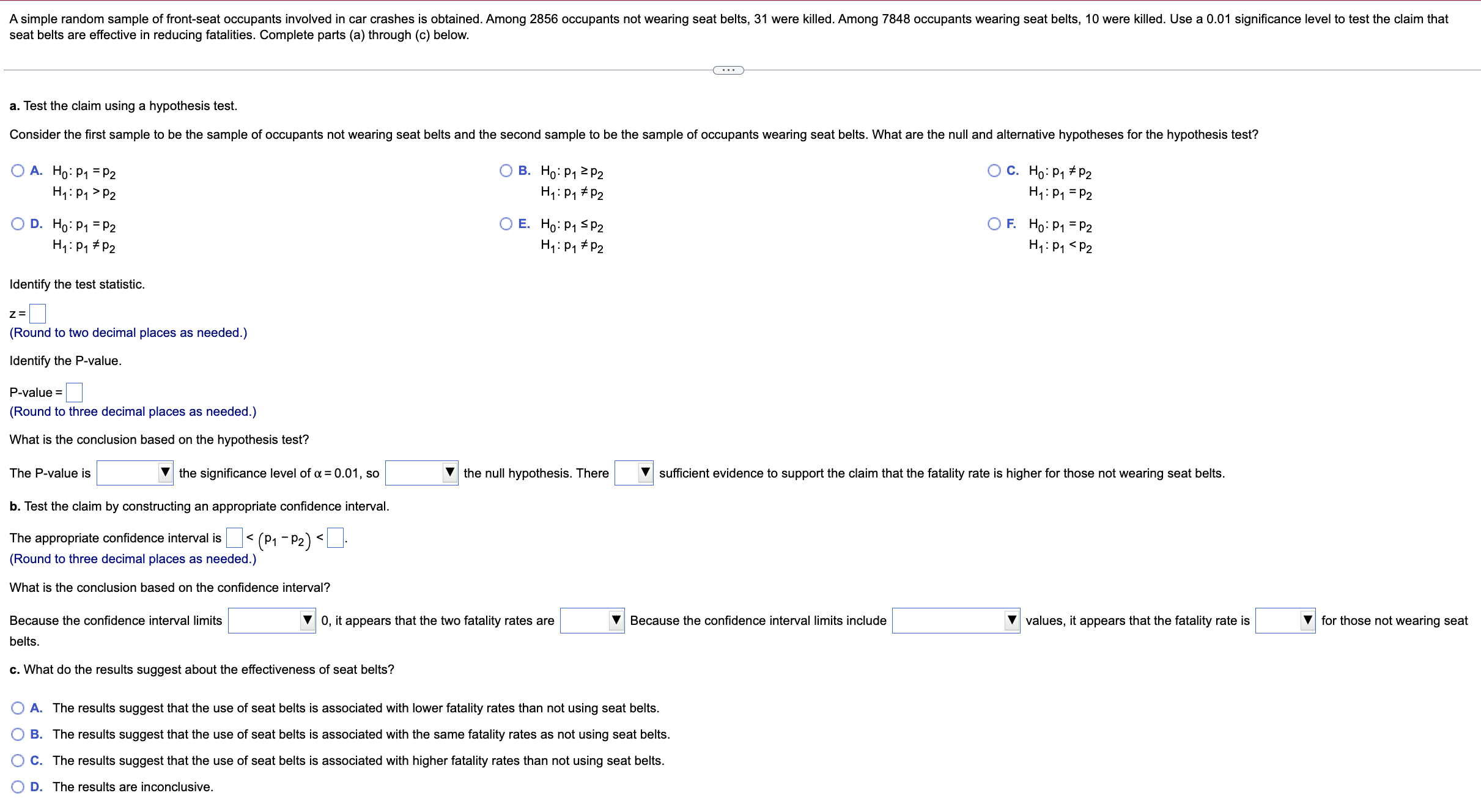This screenshot has width=1481, height=812.
Task: Choose hypothesis option F with p1 < p2
Action: coord(994,224)
